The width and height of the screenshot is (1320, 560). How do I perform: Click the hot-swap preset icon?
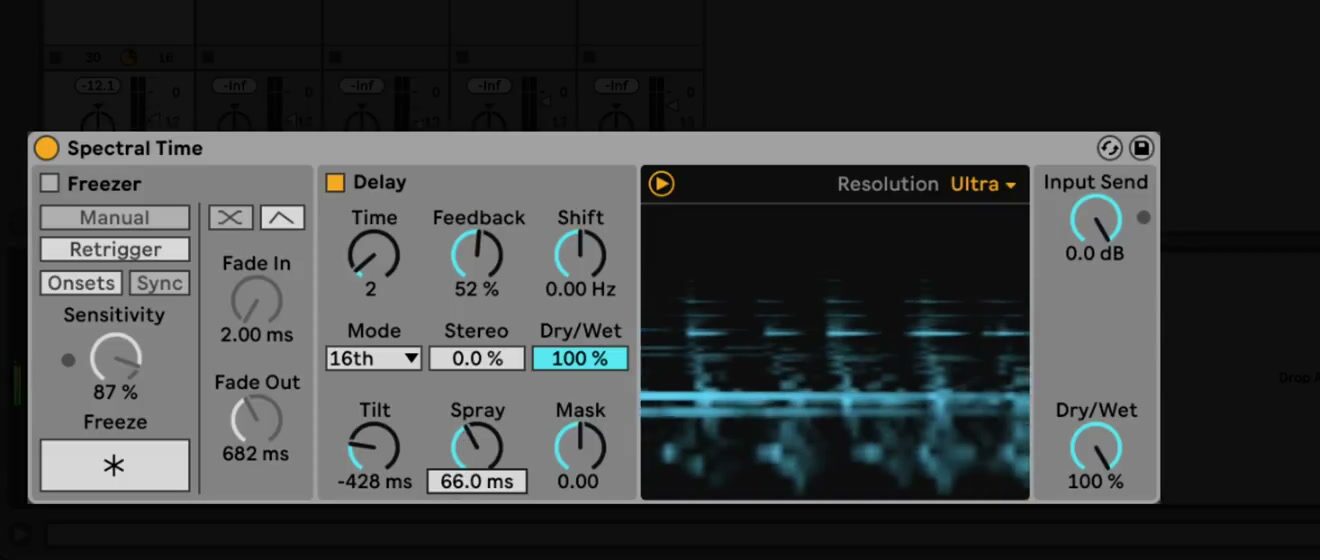pos(1110,148)
